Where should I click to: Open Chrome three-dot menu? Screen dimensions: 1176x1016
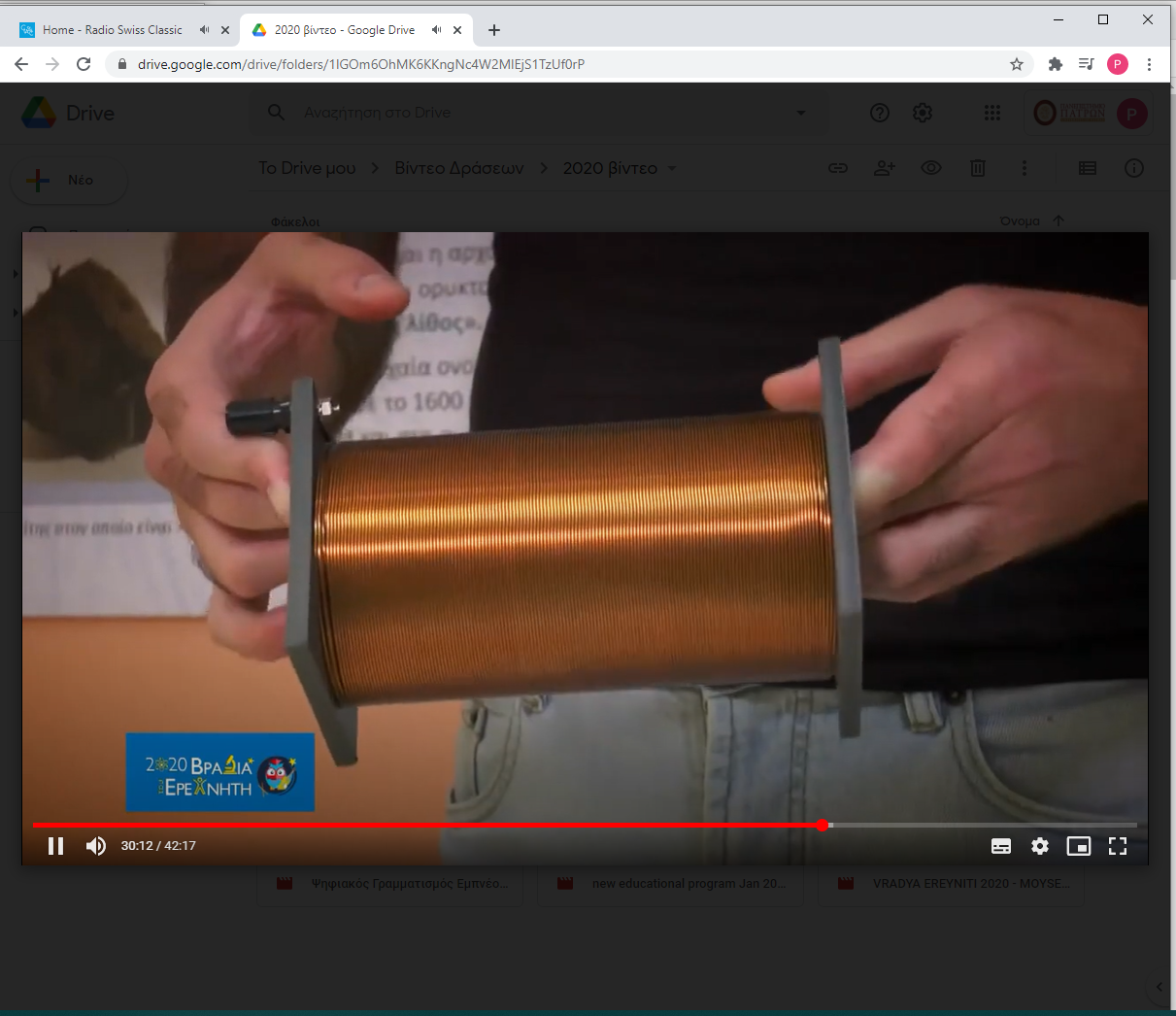tap(1149, 64)
